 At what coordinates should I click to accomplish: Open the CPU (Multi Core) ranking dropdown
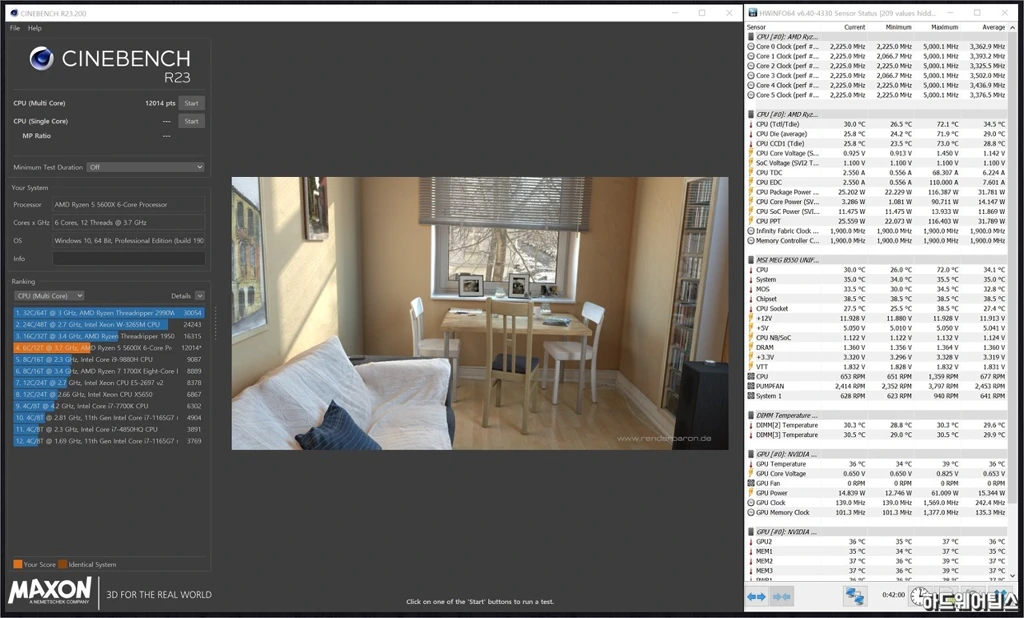click(x=49, y=296)
